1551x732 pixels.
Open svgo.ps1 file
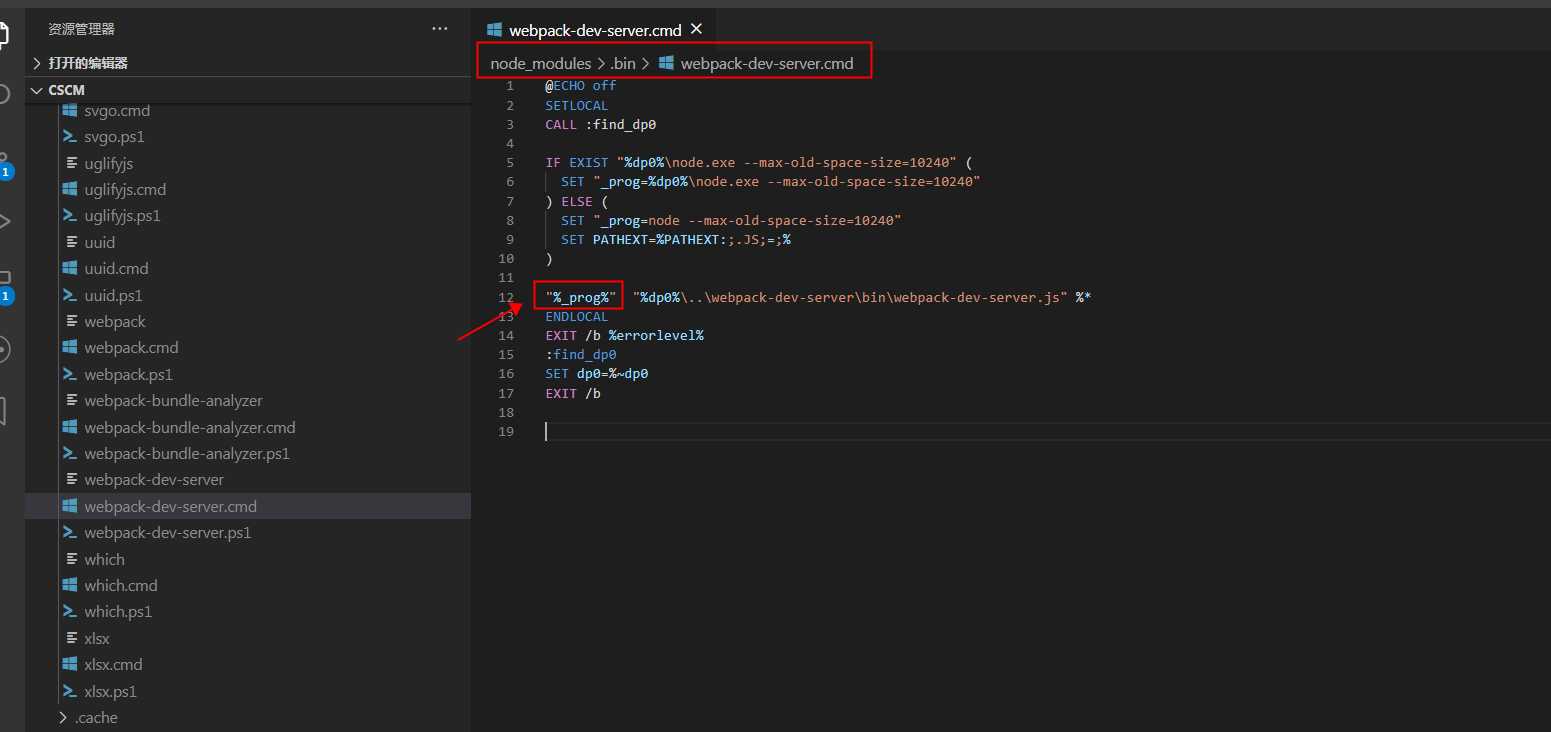(114, 136)
